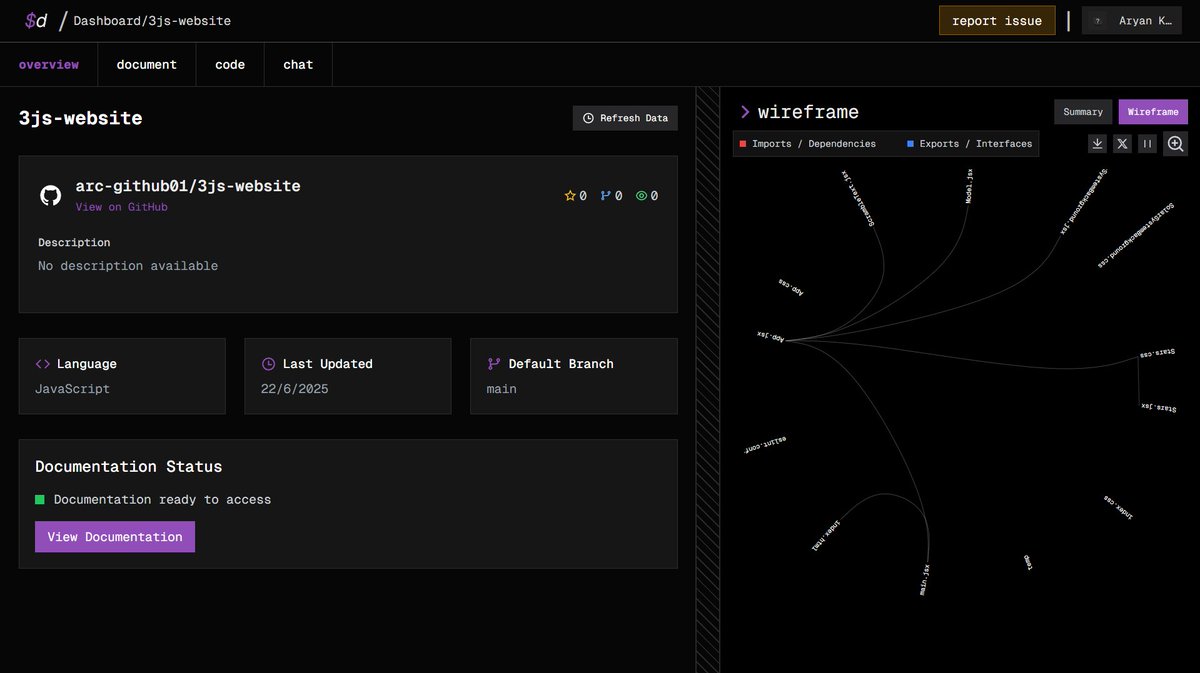
Task: Click the Default Branch git icon
Action: tap(494, 364)
